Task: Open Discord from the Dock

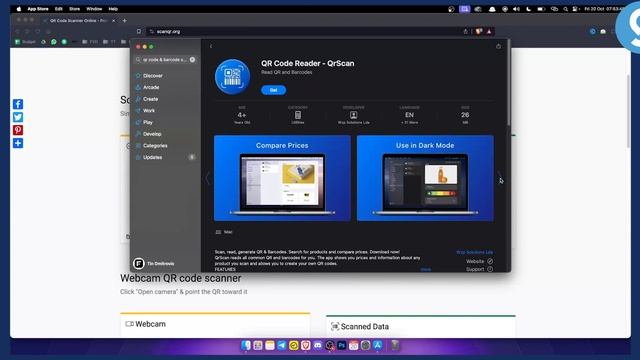Action: click(x=318, y=346)
